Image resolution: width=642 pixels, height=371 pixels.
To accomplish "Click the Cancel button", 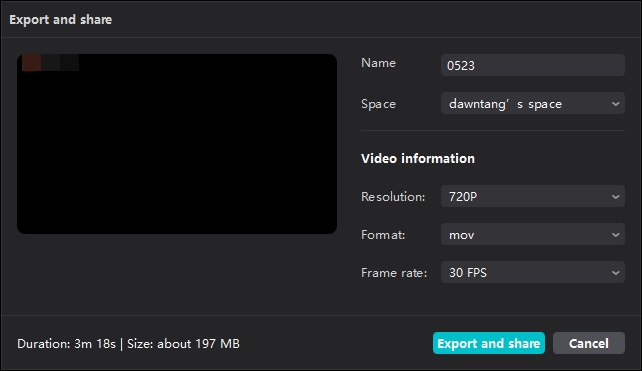I will 589,343.
